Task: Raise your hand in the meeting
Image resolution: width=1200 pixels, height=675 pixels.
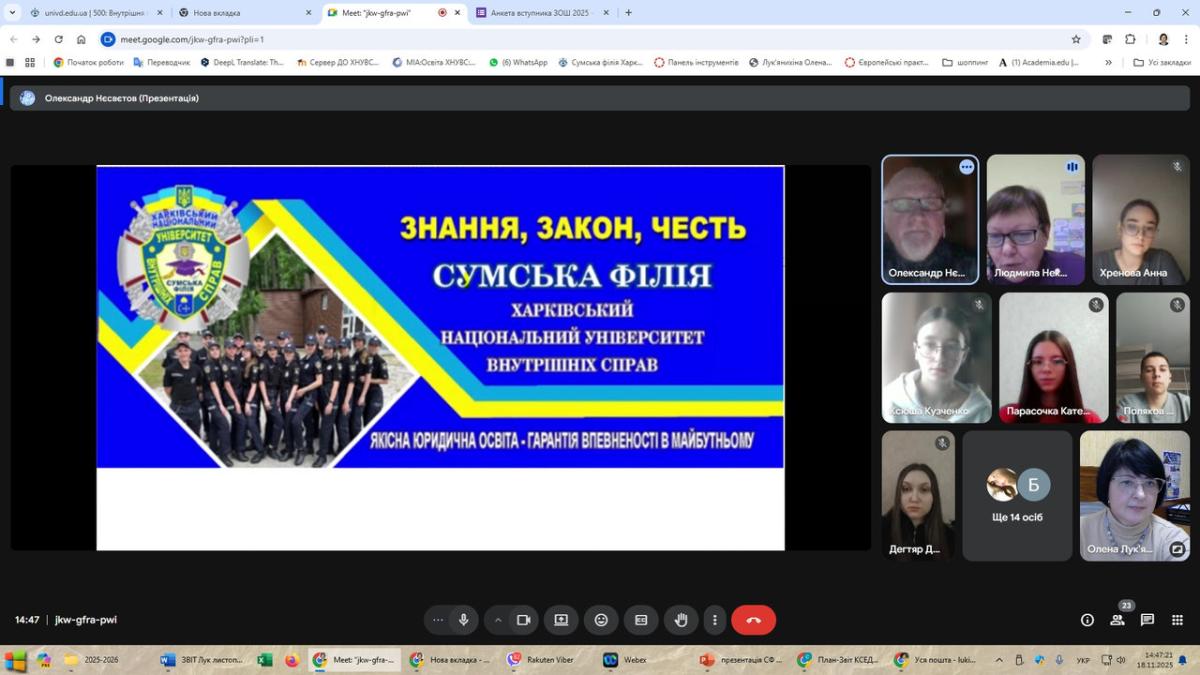Action: pyautogui.click(x=681, y=620)
